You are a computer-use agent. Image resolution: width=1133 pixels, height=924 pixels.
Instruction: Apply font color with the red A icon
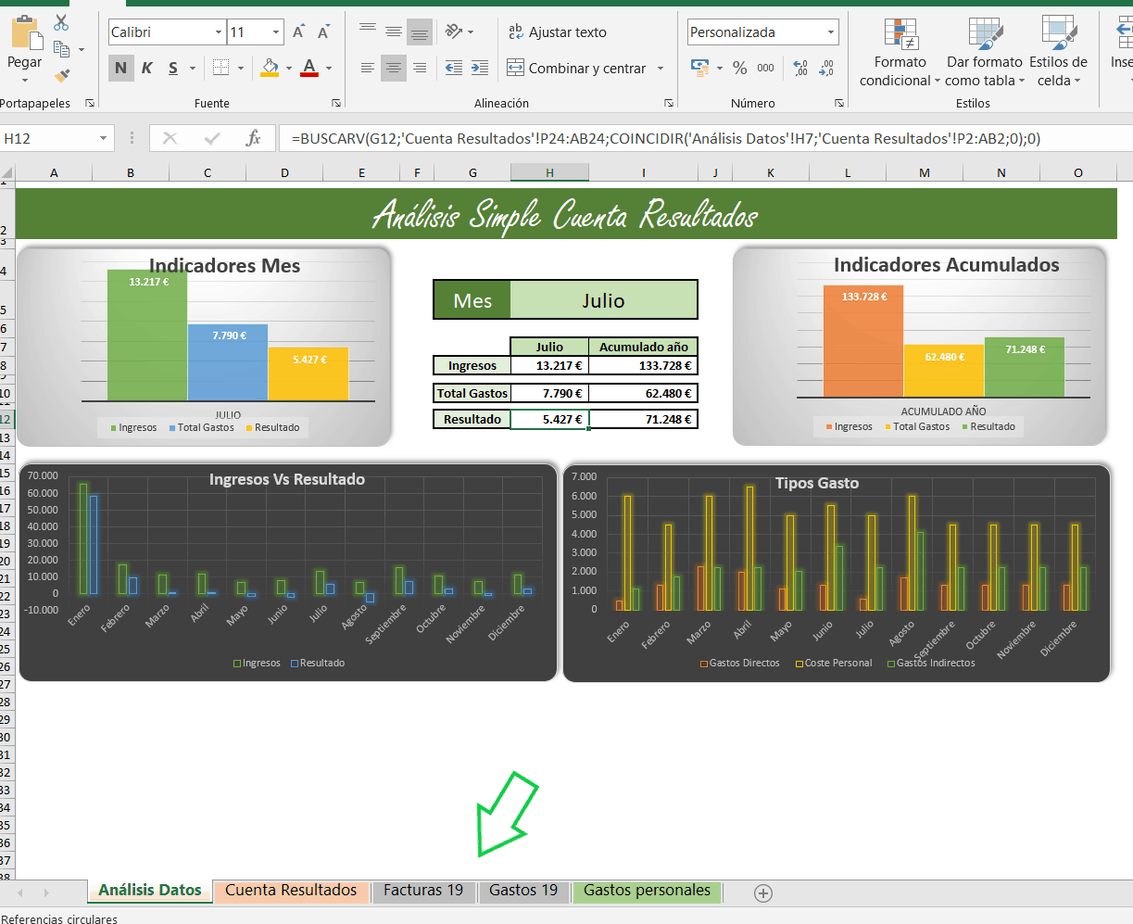(x=309, y=68)
